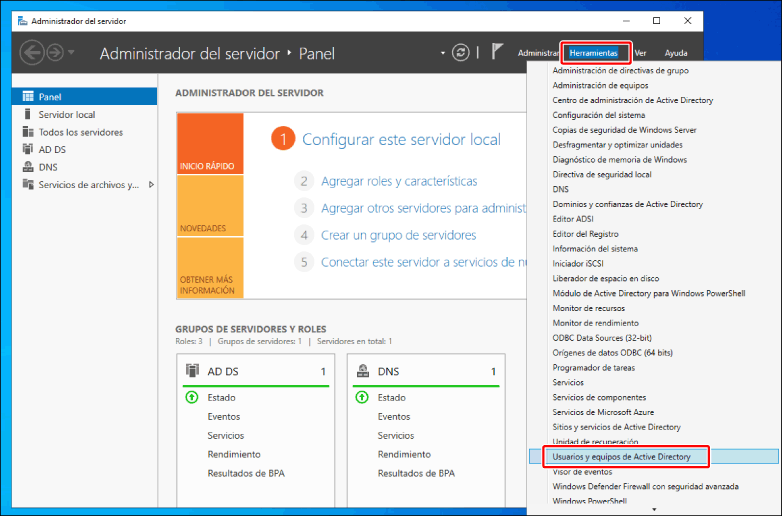Image resolution: width=782 pixels, height=516 pixels.
Task: Click Configurar este servidor local link
Action: 401,140
